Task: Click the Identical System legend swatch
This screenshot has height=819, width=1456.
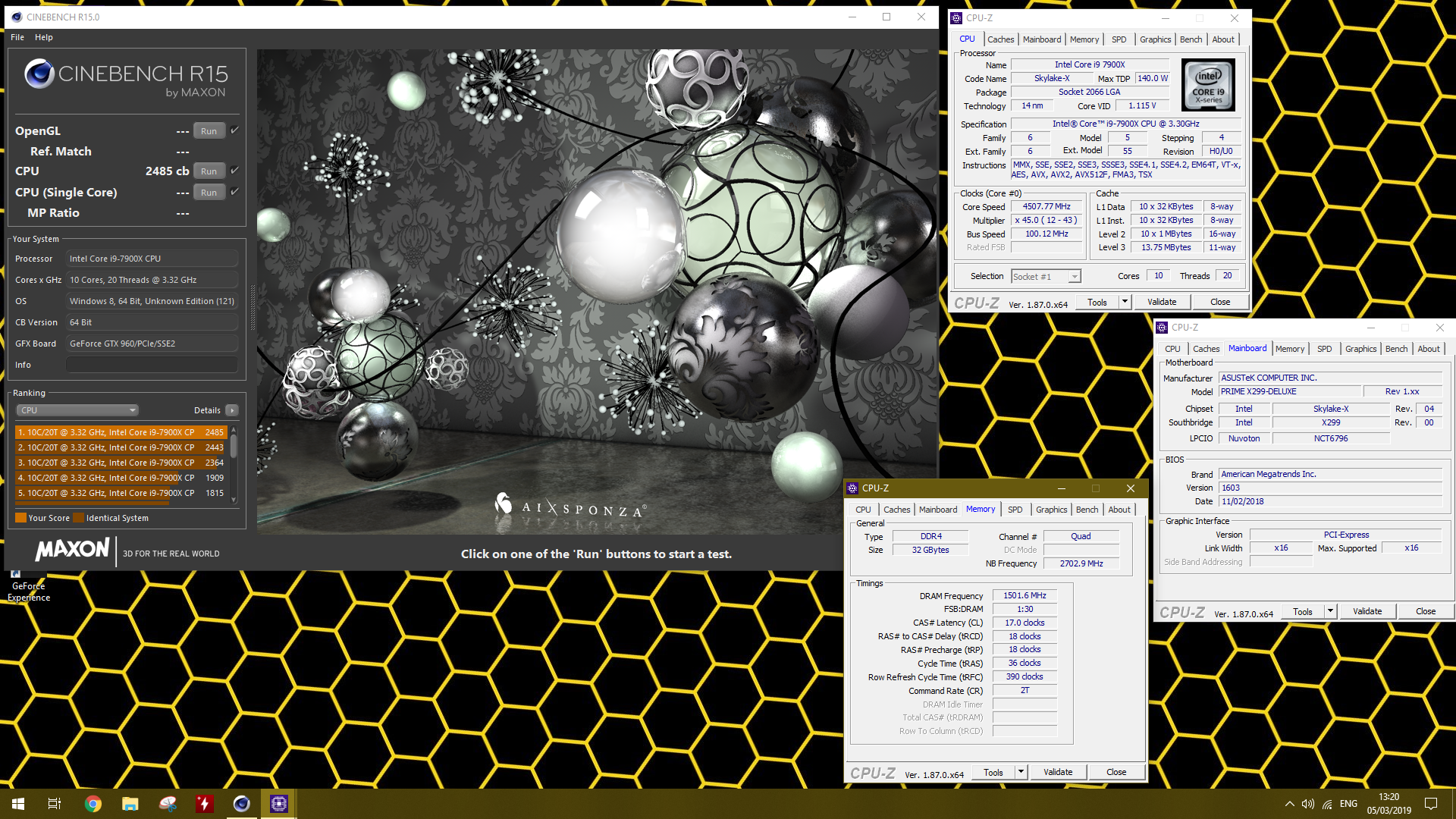Action: pos(78,518)
